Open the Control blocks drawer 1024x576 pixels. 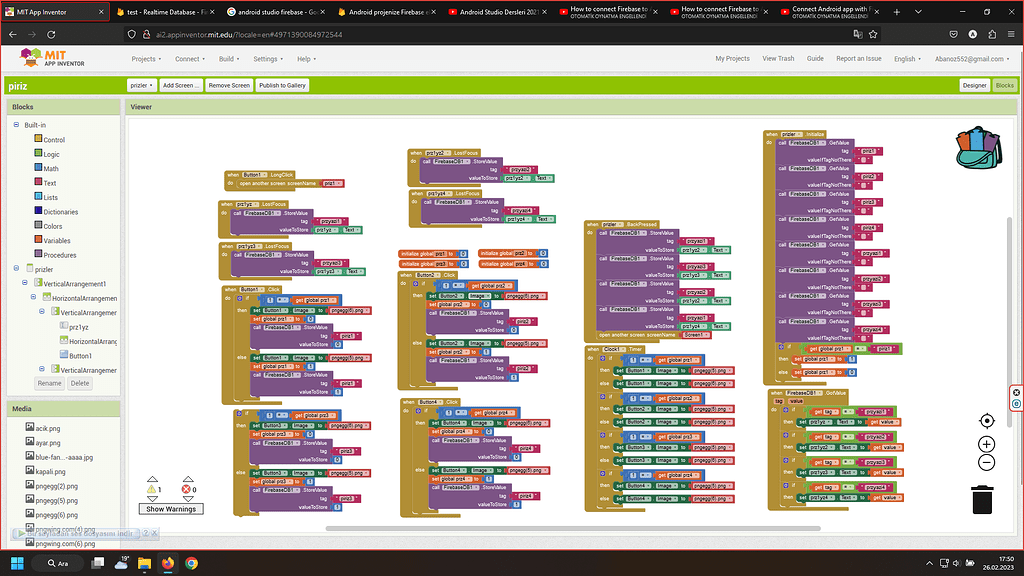[x=53, y=140]
